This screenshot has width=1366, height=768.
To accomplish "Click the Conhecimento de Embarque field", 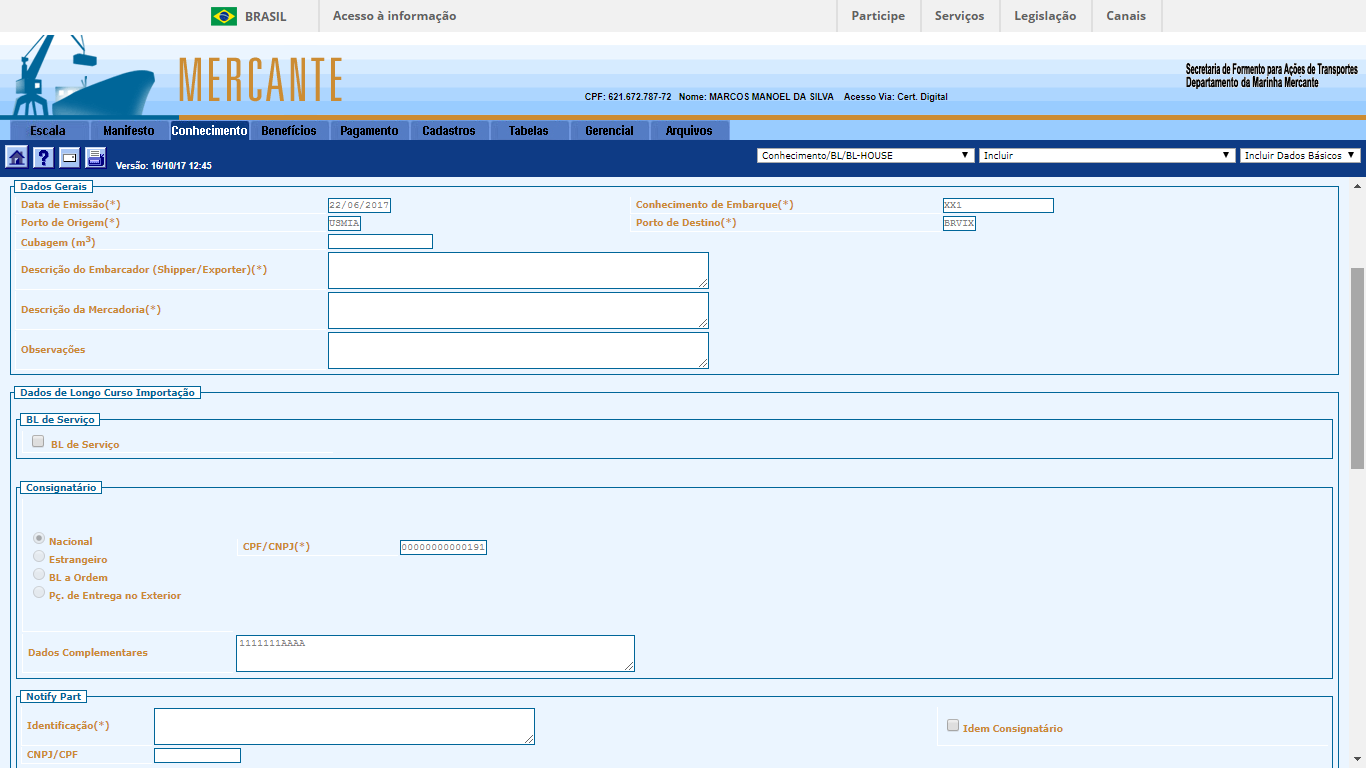I will click(x=998, y=205).
